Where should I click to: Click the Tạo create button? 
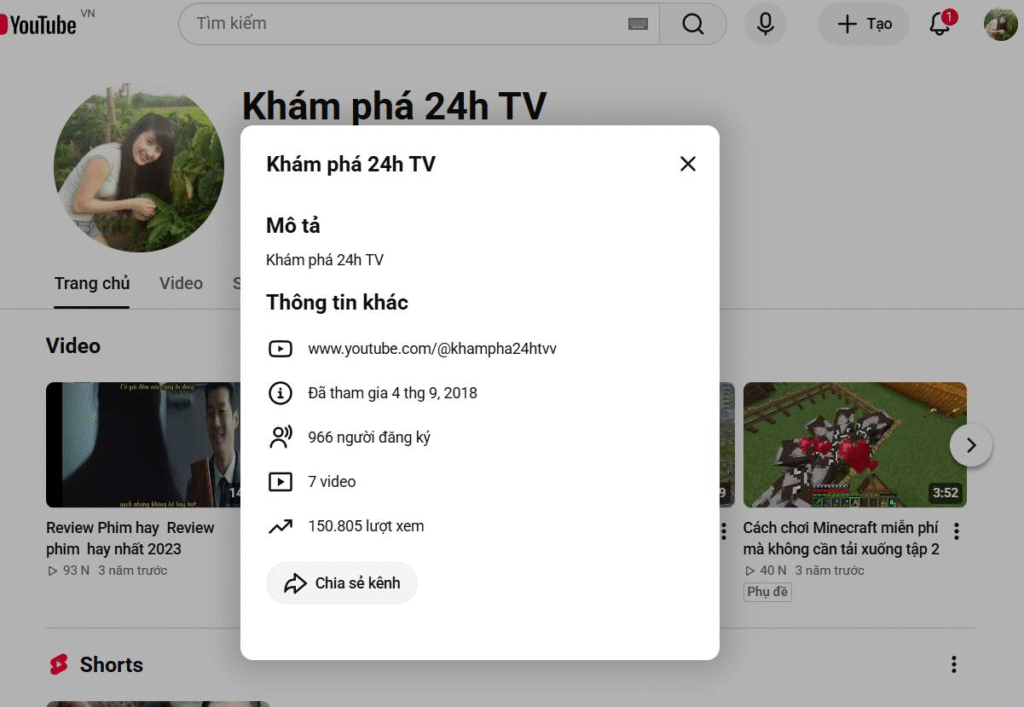click(863, 24)
